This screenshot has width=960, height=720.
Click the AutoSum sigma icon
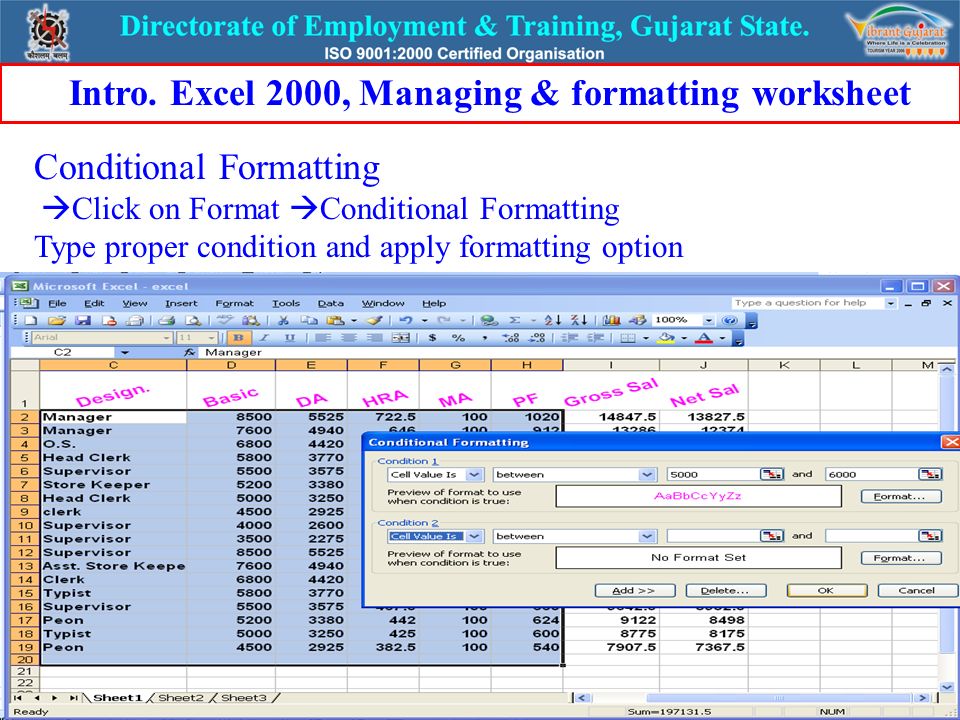pyautogui.click(x=515, y=320)
